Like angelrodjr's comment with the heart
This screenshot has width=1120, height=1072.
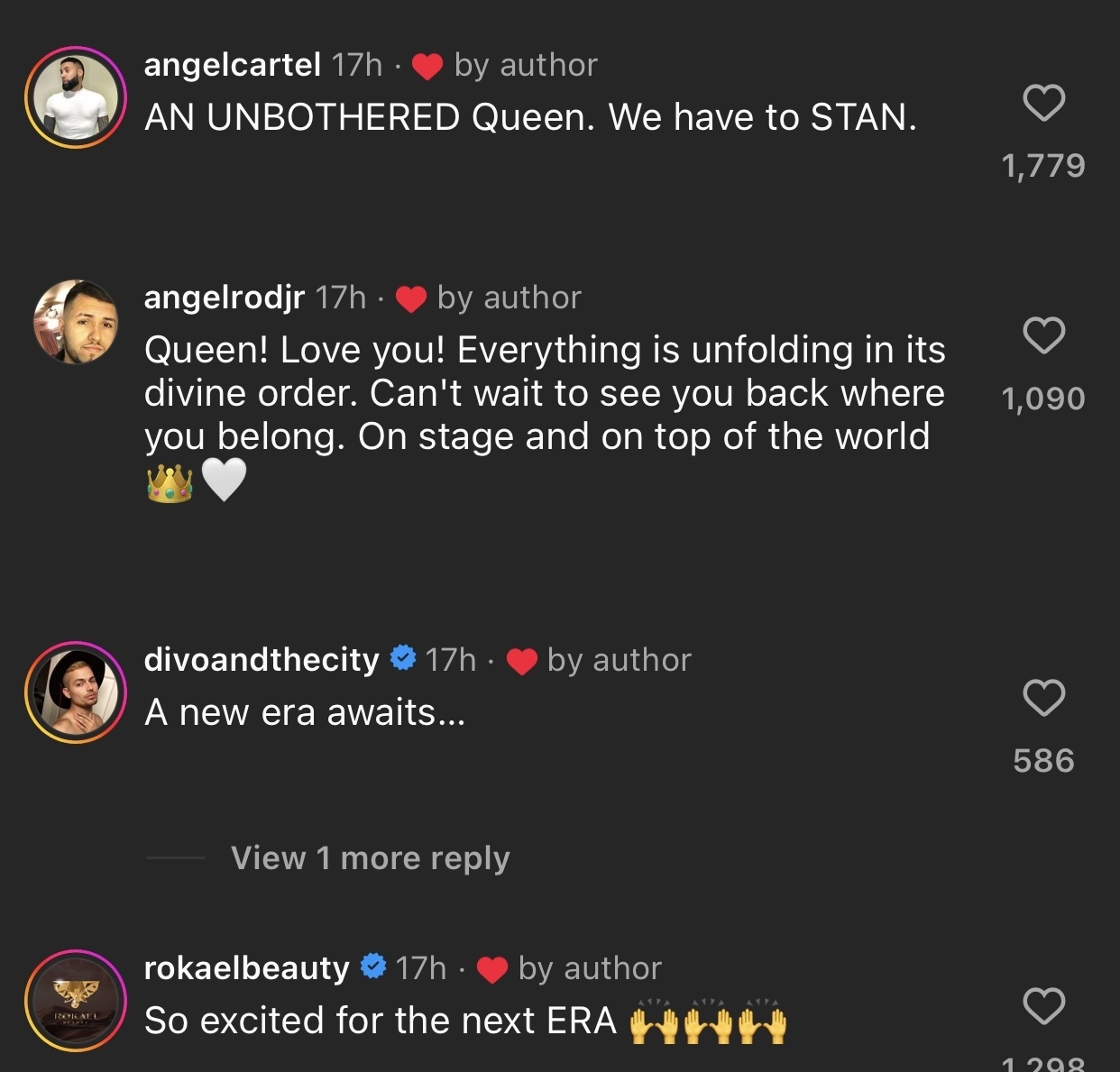pos(1044,335)
